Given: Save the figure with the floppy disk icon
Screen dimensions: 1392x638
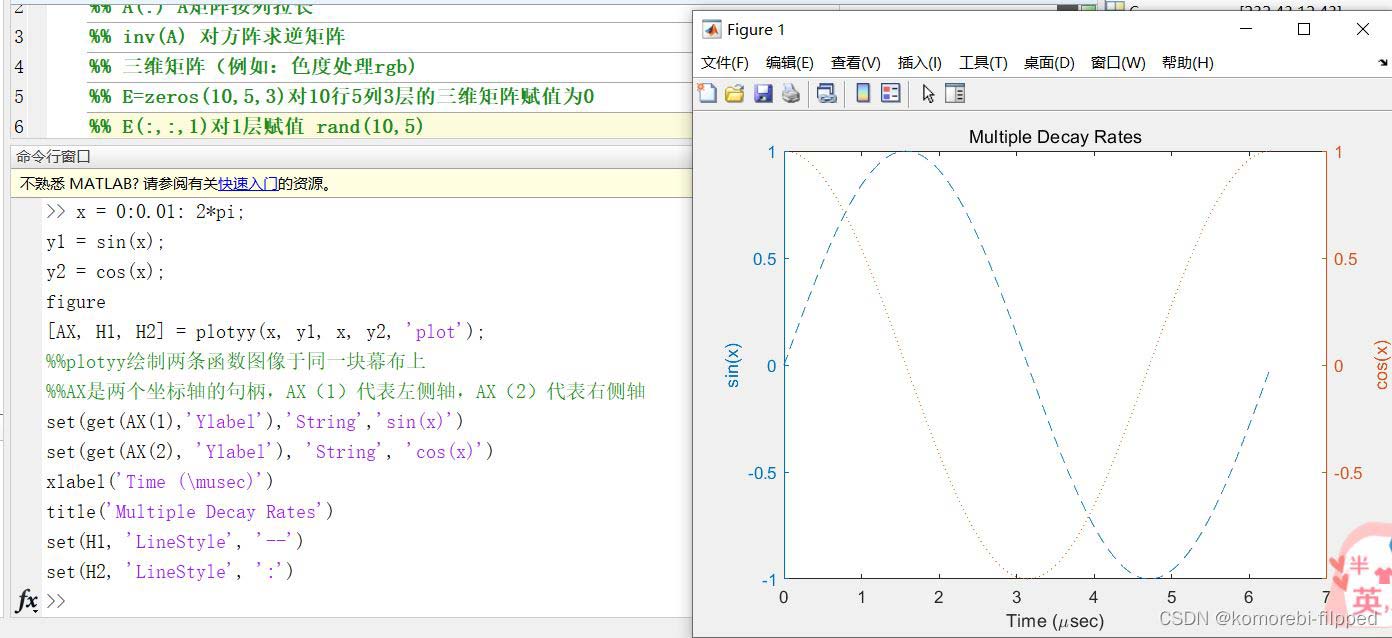Looking at the screenshot, I should (763, 94).
